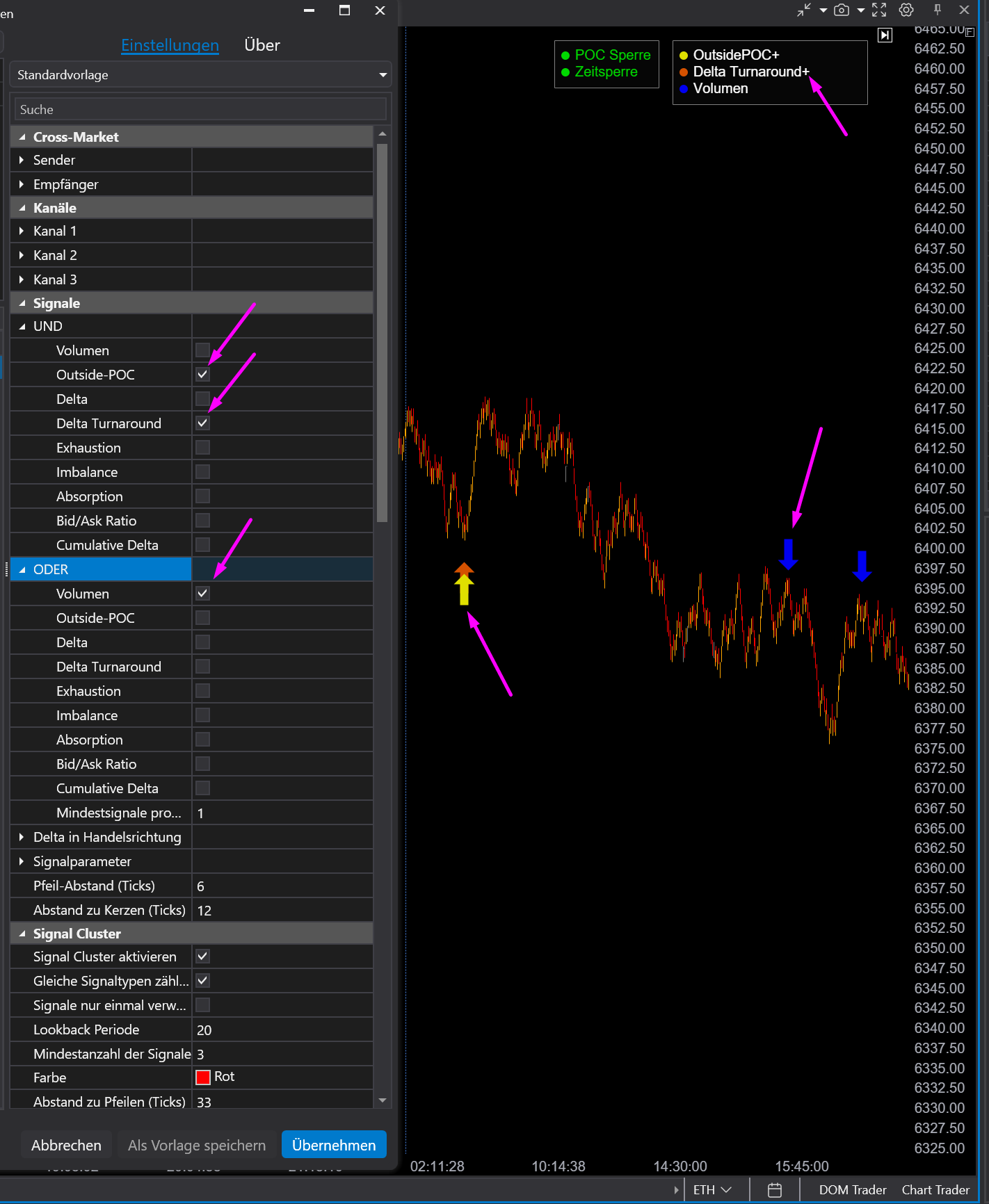Edit Lookback Periode value 20
The height and width of the screenshot is (1204, 989).
[x=282, y=1030]
